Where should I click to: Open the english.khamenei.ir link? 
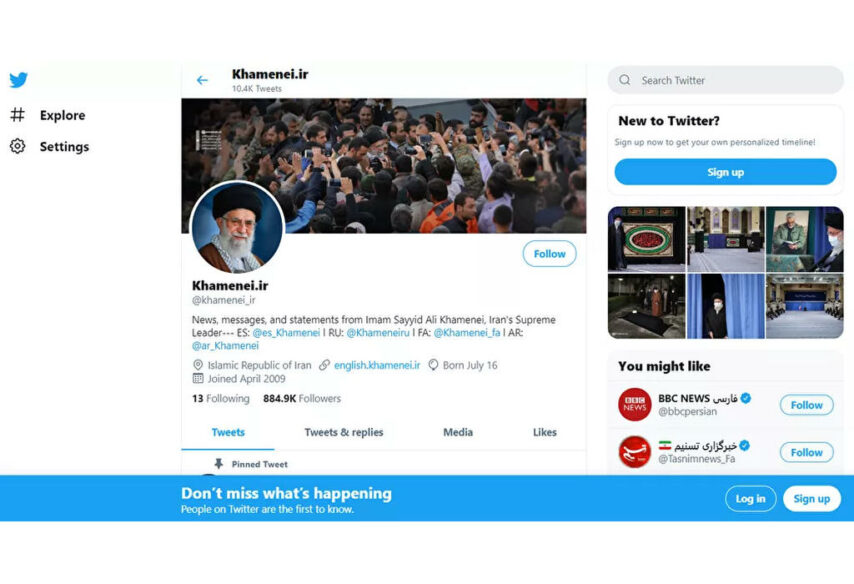(x=377, y=365)
